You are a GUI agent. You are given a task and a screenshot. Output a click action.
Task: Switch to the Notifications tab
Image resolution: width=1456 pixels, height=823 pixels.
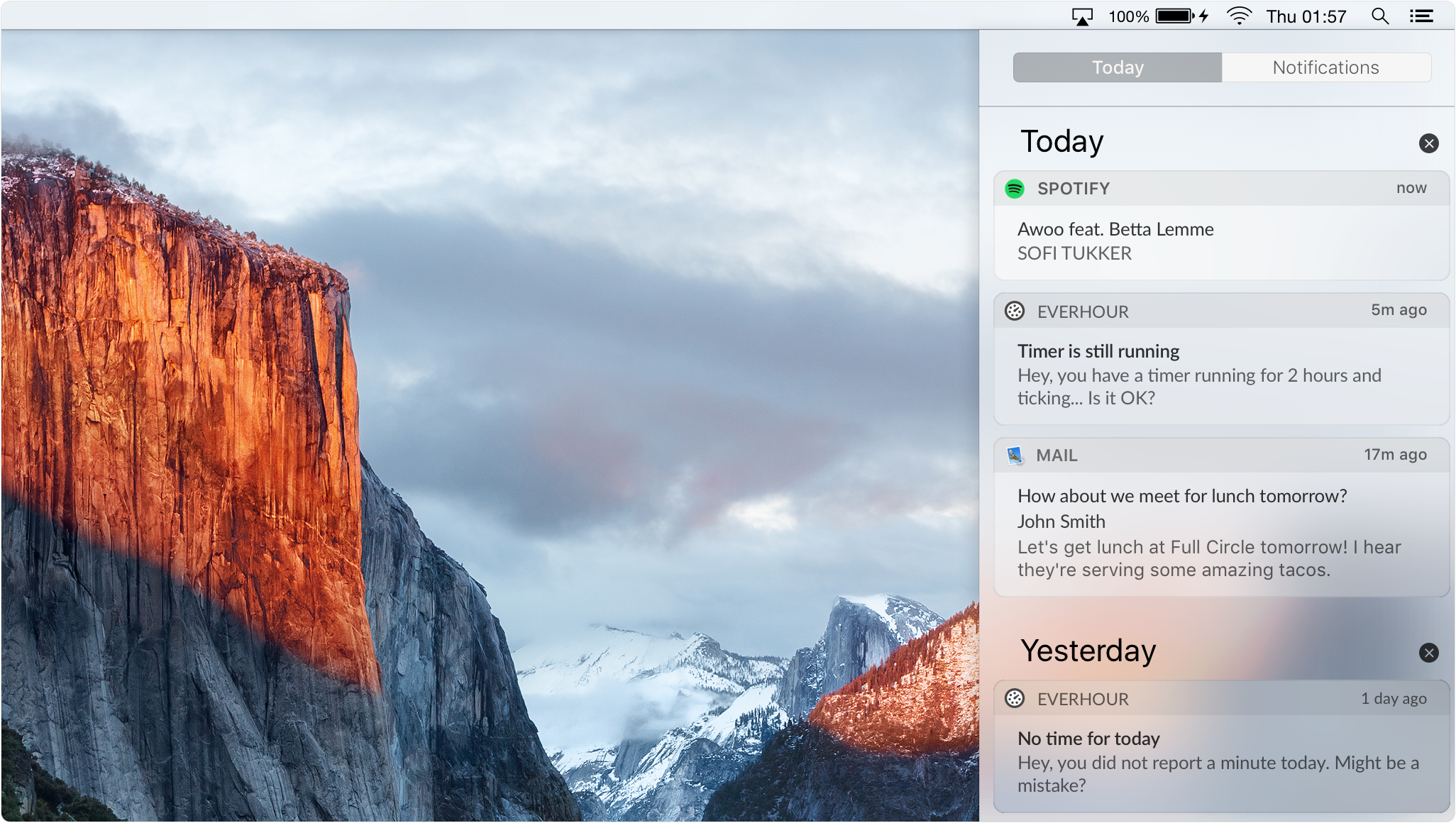(1326, 67)
